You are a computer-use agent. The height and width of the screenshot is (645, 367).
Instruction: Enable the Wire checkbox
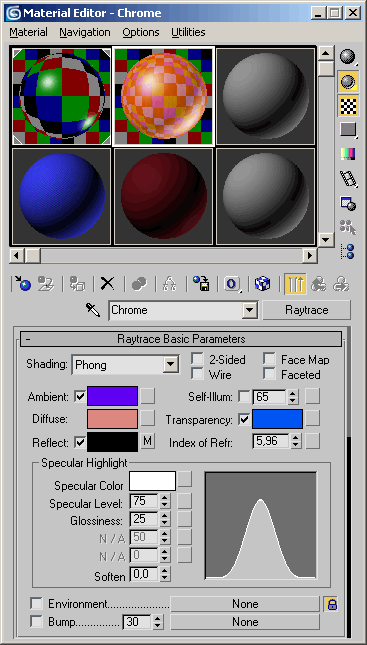(197, 374)
